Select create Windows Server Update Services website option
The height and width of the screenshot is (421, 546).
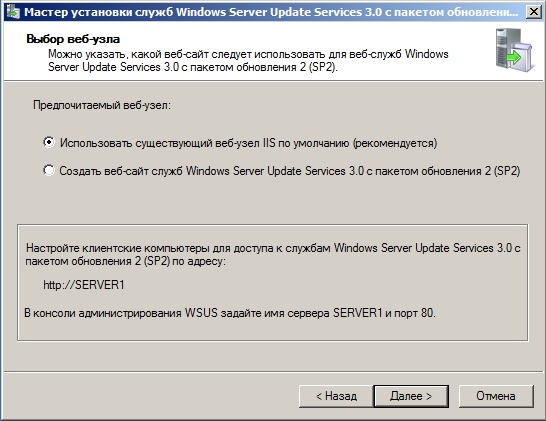[x=49, y=170]
